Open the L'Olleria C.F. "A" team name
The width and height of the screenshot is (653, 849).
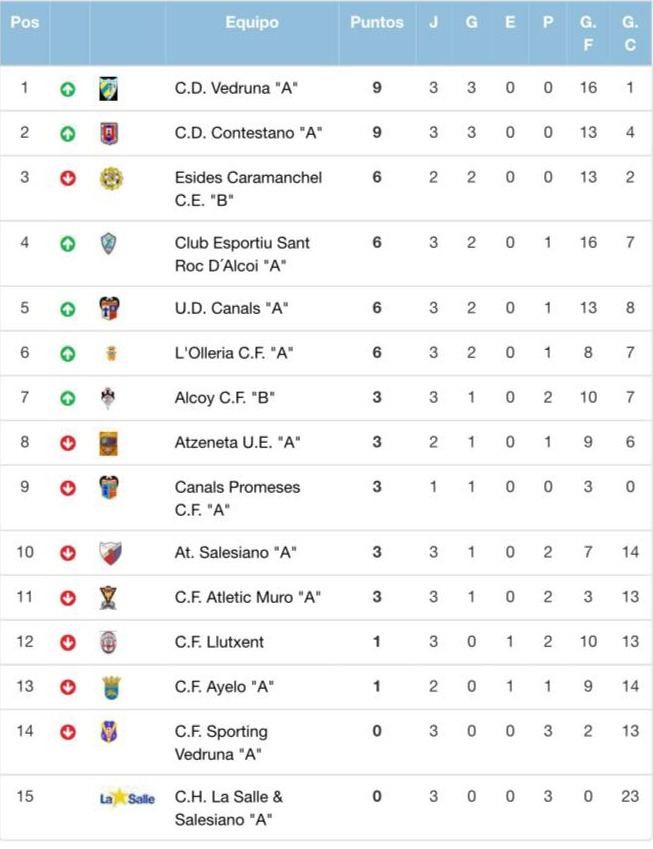tap(233, 353)
